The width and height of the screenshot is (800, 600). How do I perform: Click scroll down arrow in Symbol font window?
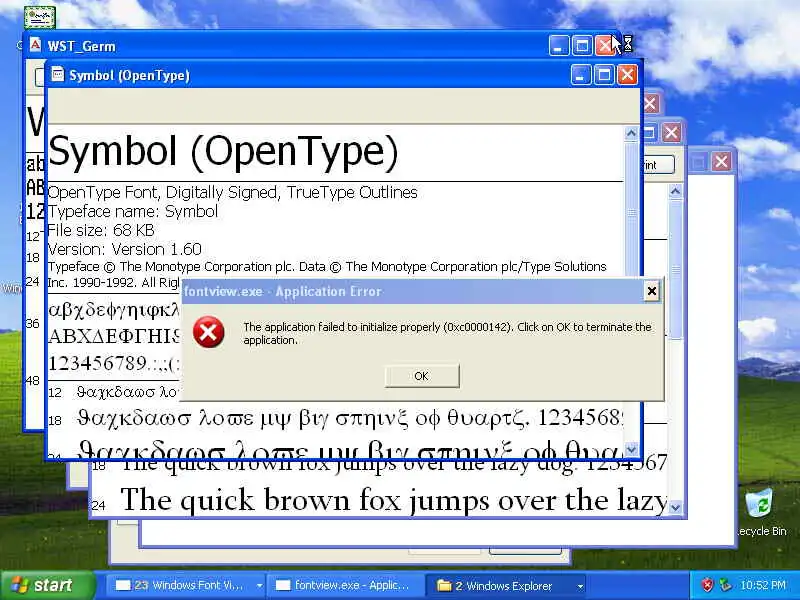pos(632,449)
